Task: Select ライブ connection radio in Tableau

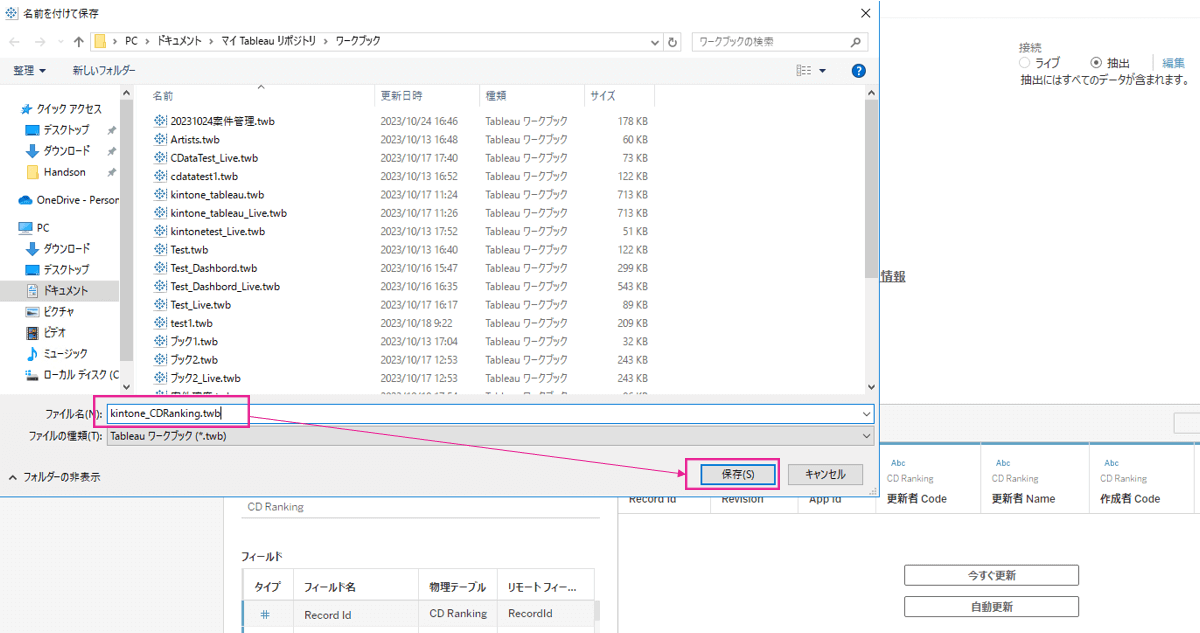Action: pos(1025,62)
